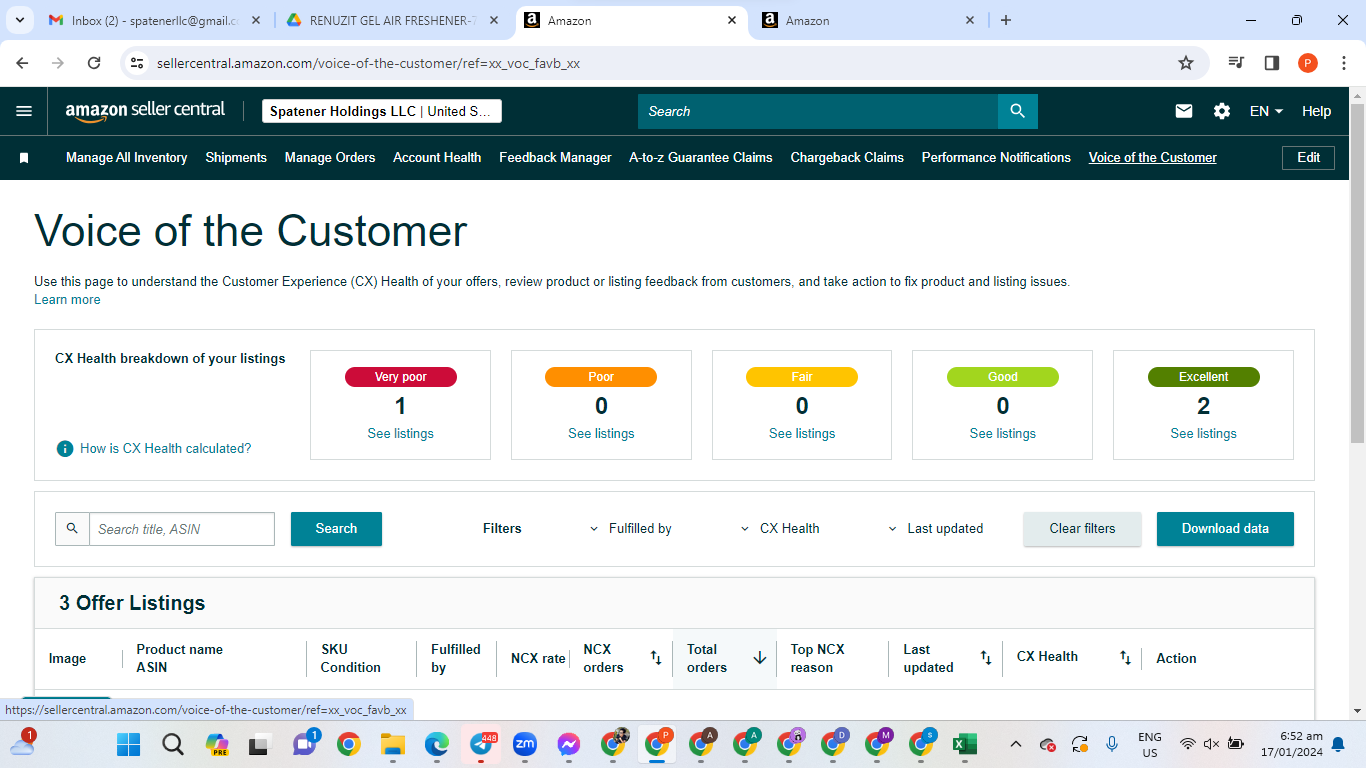
Task: Open a new browser tab
Action: coord(1006,20)
